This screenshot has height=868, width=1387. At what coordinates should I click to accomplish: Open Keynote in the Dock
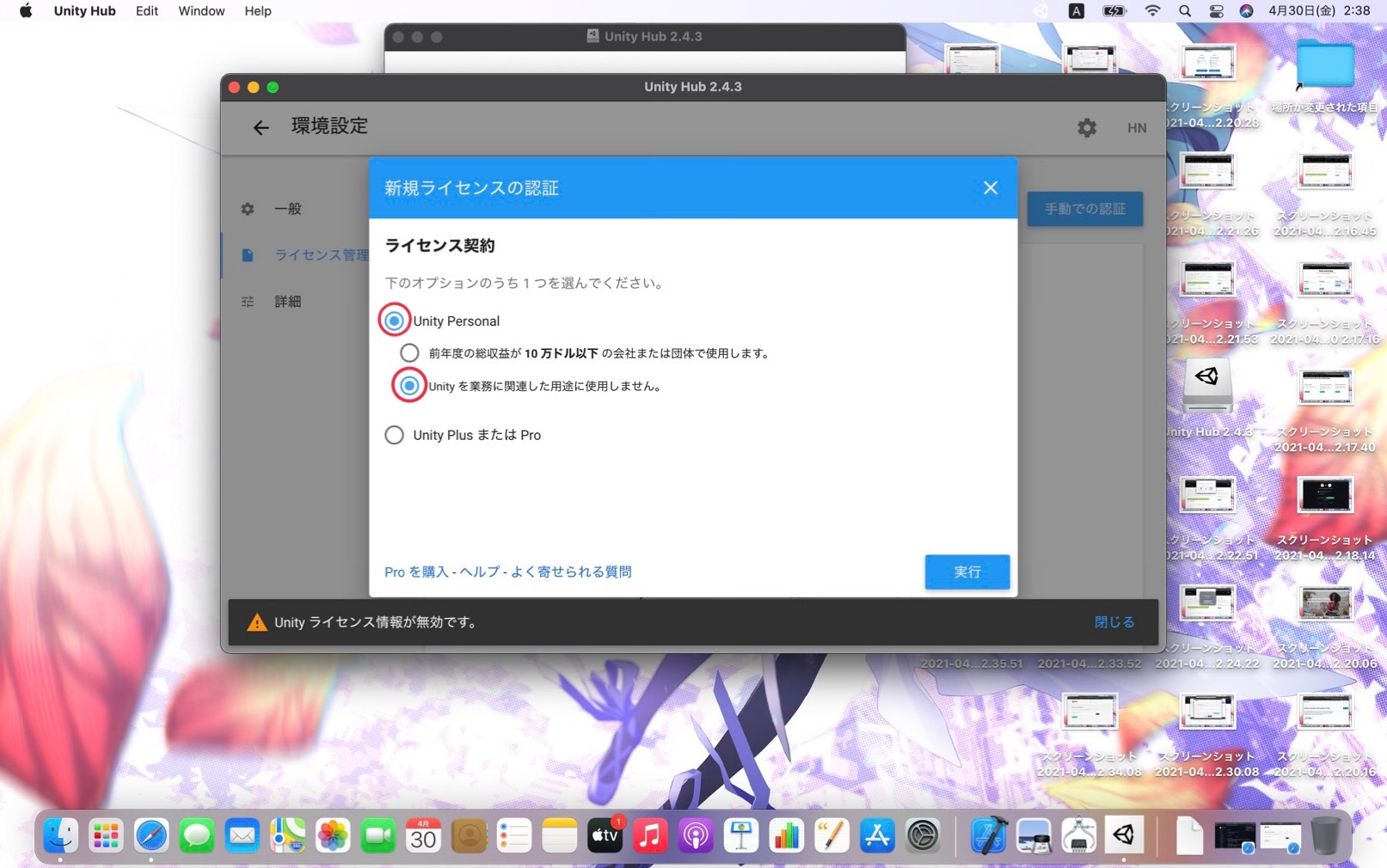pos(740,835)
